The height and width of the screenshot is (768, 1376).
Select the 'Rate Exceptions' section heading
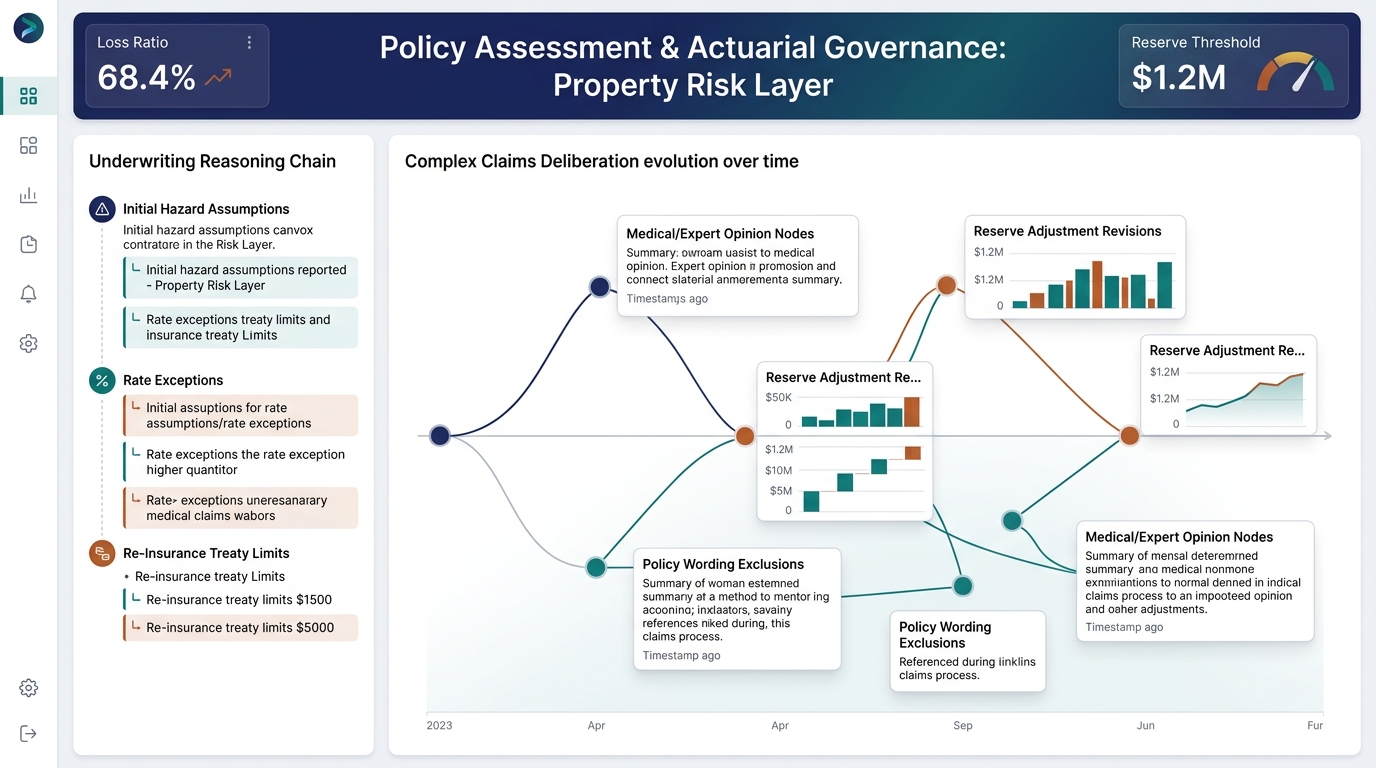click(173, 380)
